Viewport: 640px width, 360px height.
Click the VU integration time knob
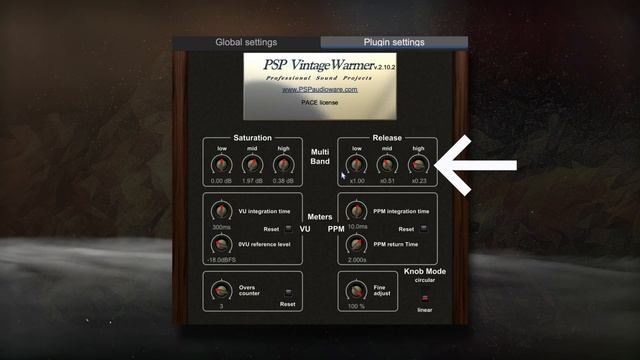pos(222,211)
